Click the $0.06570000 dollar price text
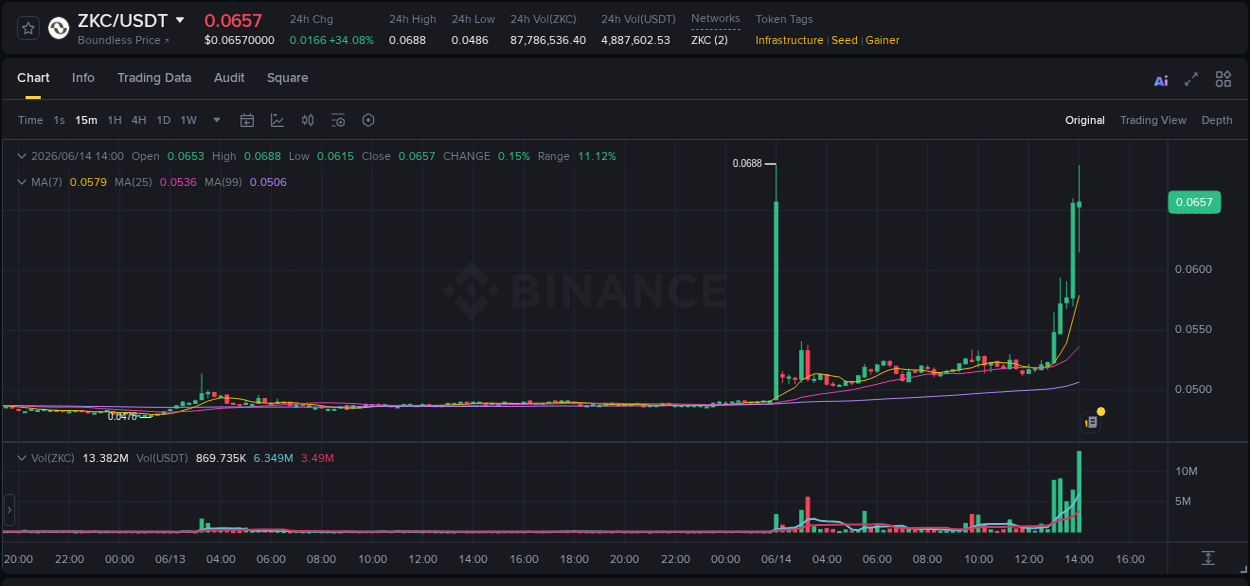The height and width of the screenshot is (586, 1250). [x=239, y=40]
